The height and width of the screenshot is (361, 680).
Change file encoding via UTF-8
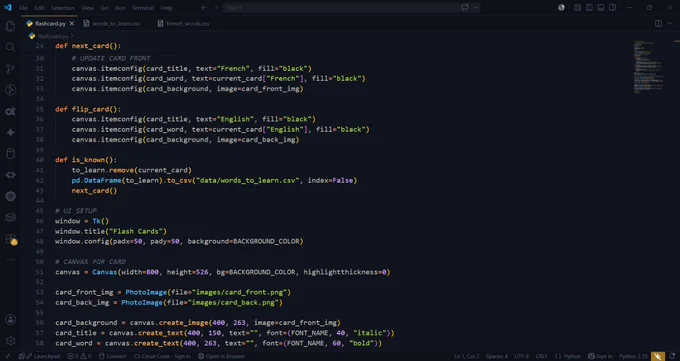coord(522,356)
